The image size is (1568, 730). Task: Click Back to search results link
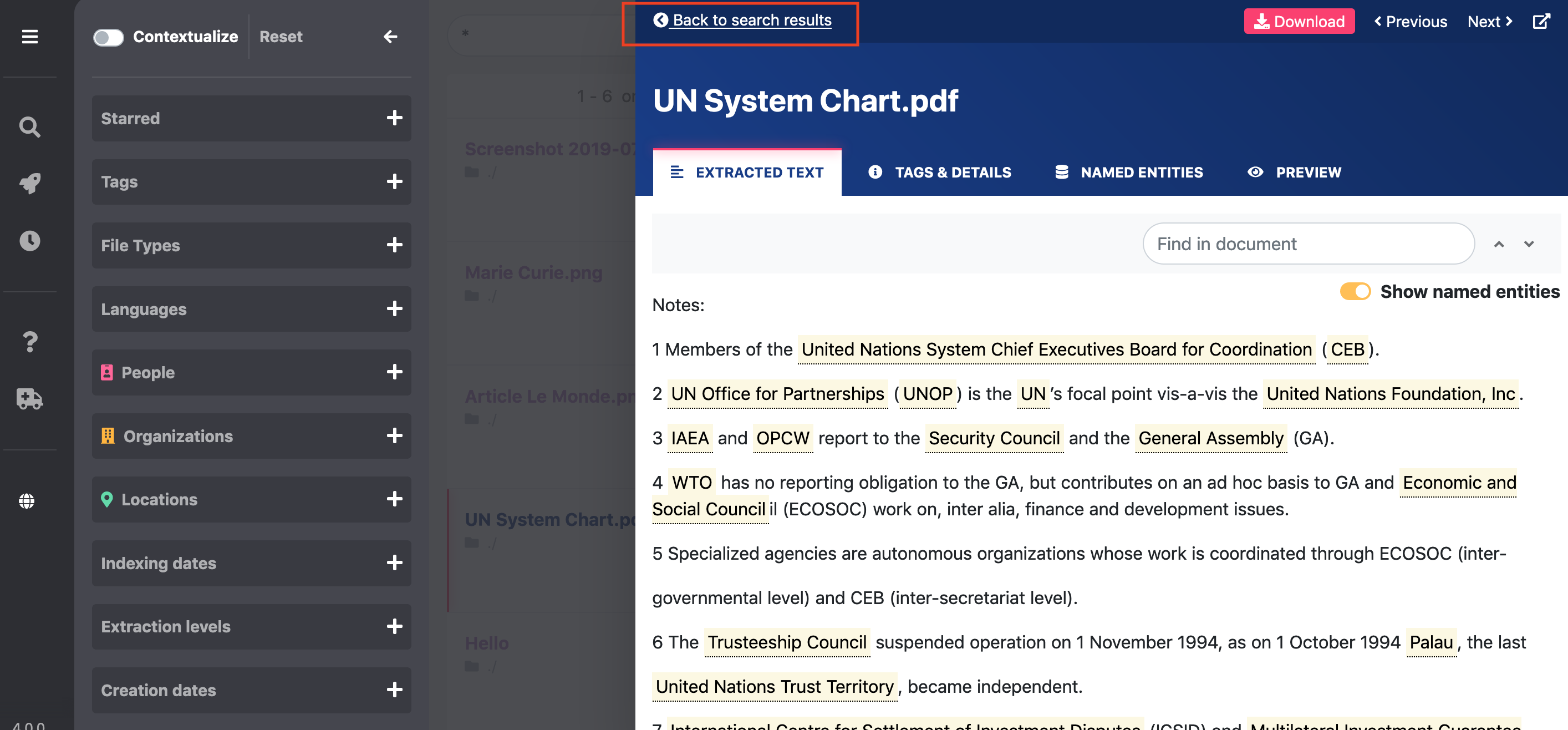click(x=742, y=20)
